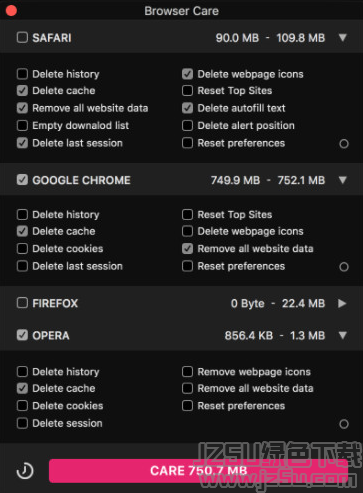Check the SAFARI browser checkbox
Image resolution: width=363 pixels, height=493 pixels.
(22, 37)
